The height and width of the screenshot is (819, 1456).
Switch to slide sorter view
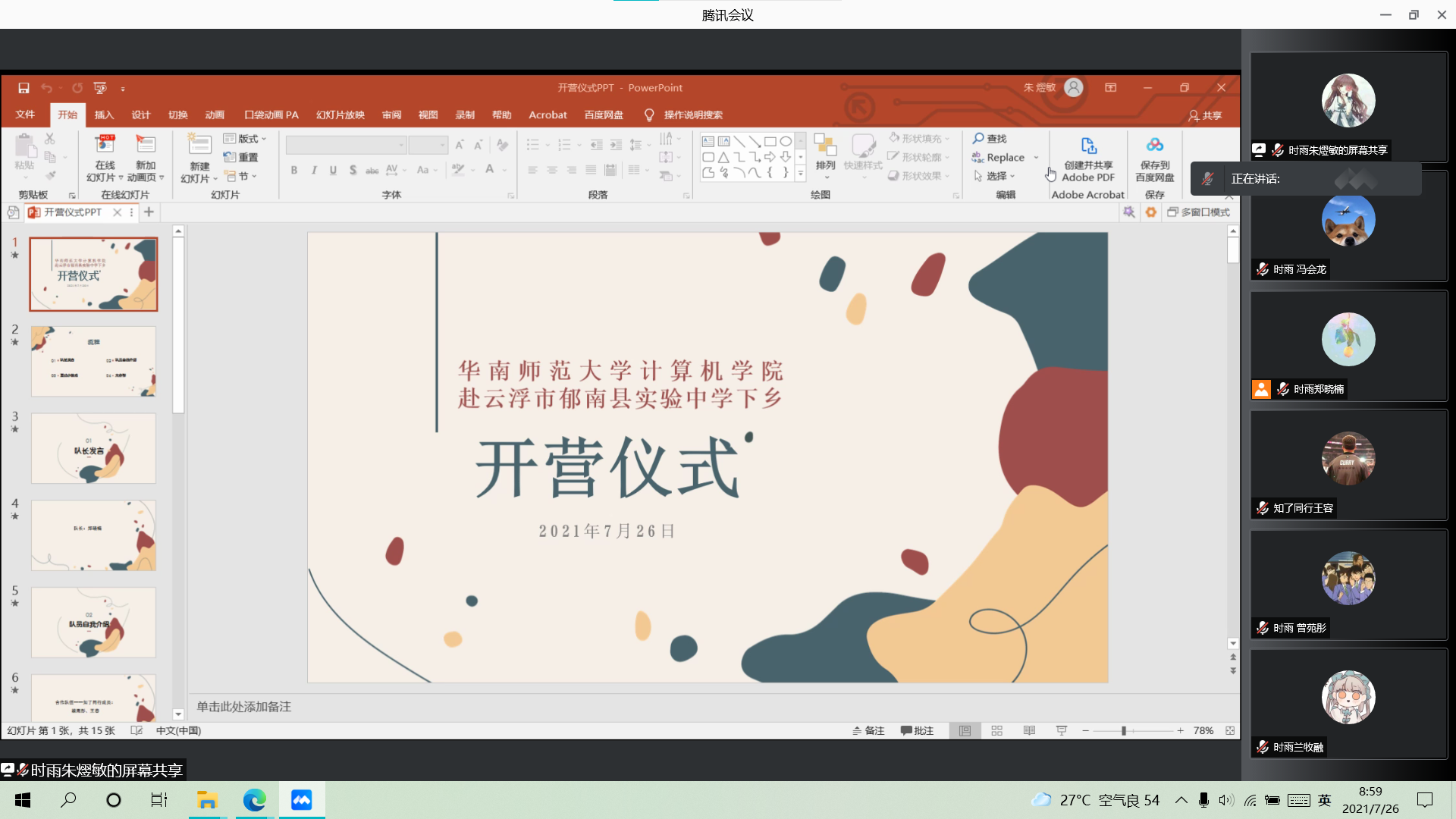[996, 730]
